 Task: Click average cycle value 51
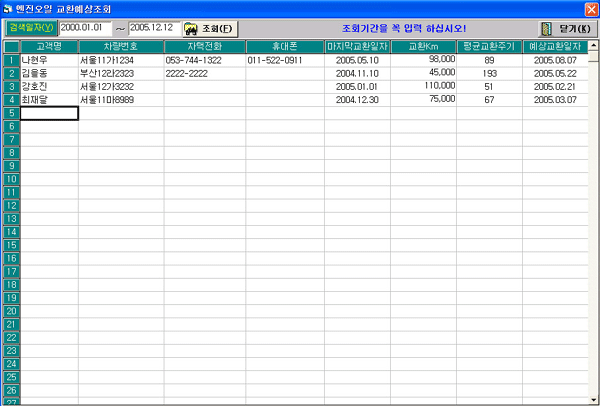click(489, 87)
